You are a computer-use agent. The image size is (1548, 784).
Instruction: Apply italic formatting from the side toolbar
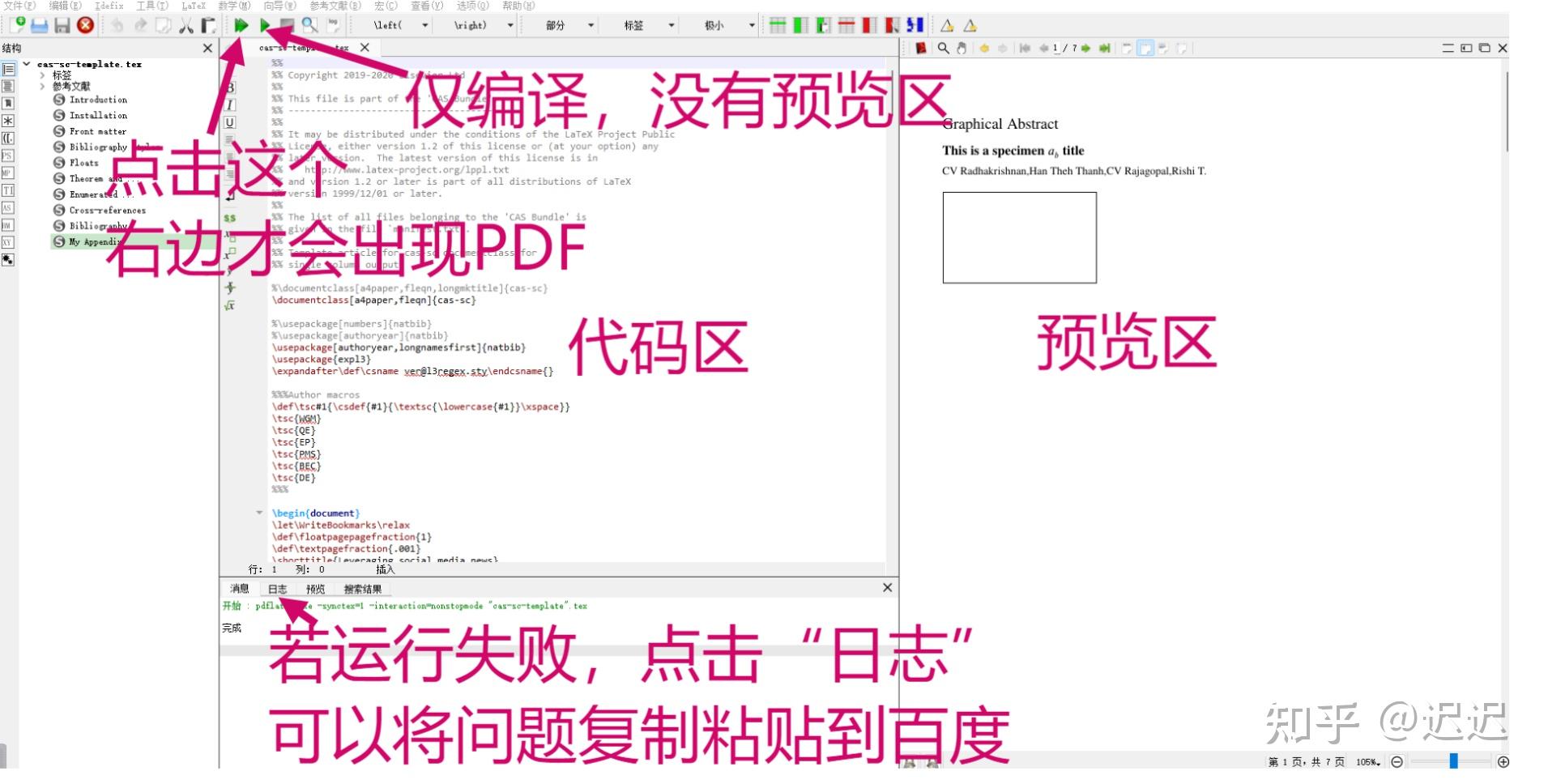pyautogui.click(x=231, y=104)
